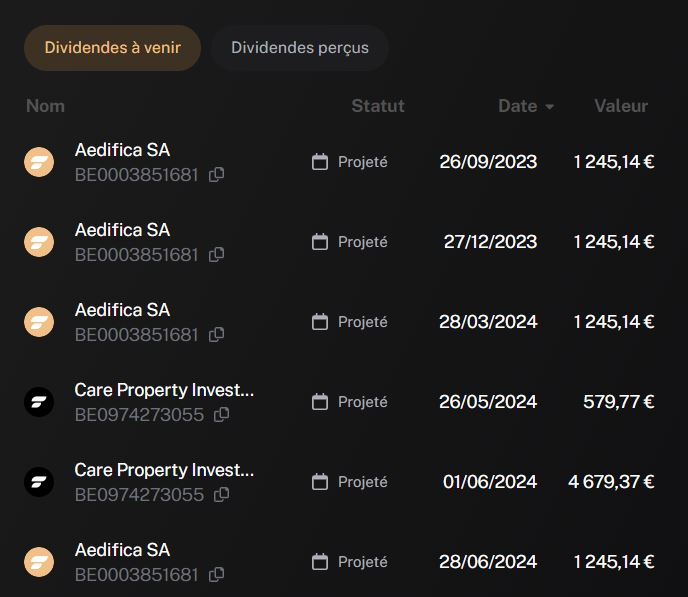
Task: Copy ISIN of Aedifica SA dated 28/06/2024
Action: coord(216,575)
